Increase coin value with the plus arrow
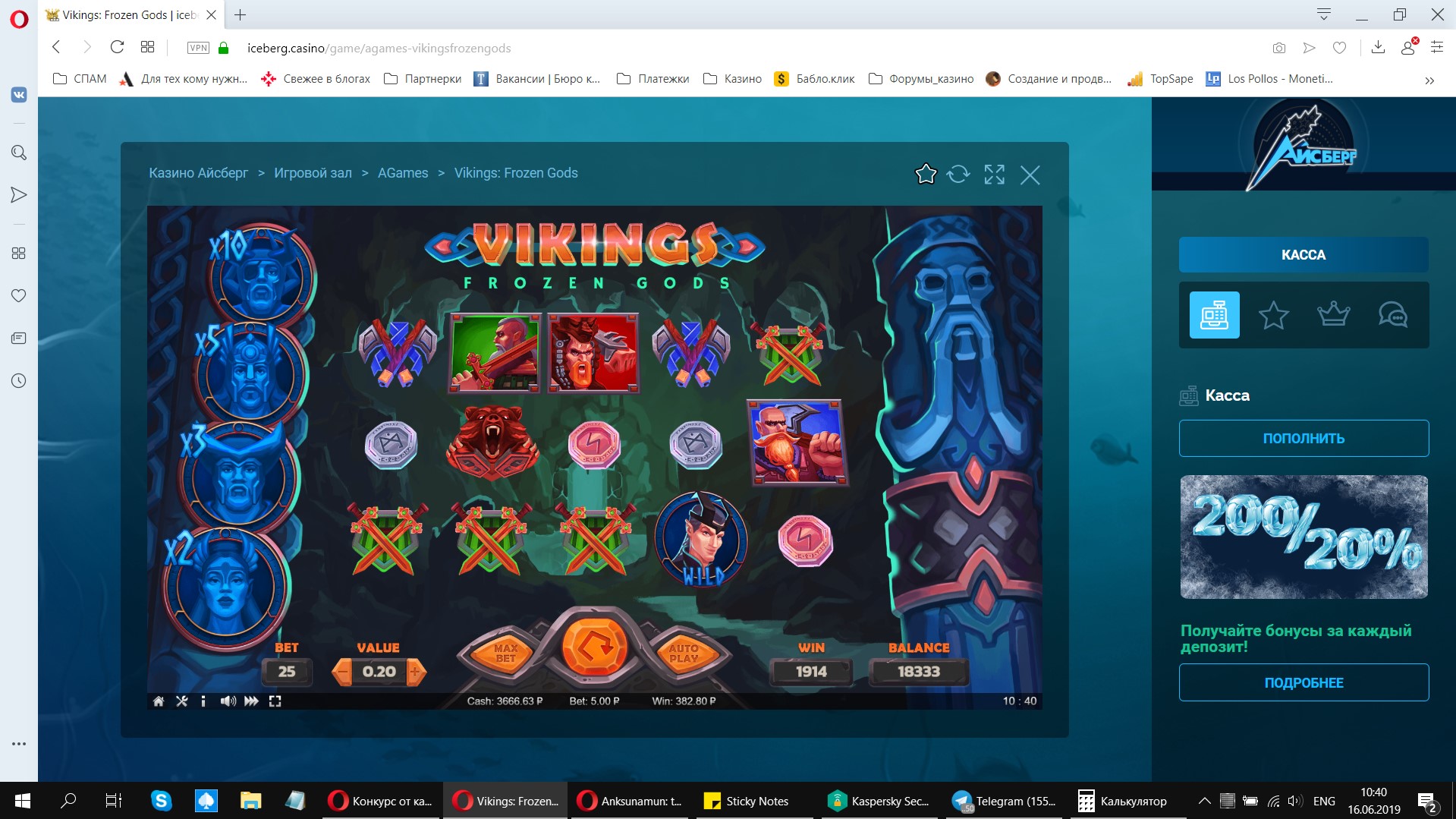Image resolution: width=1456 pixels, height=819 pixels. [416, 672]
